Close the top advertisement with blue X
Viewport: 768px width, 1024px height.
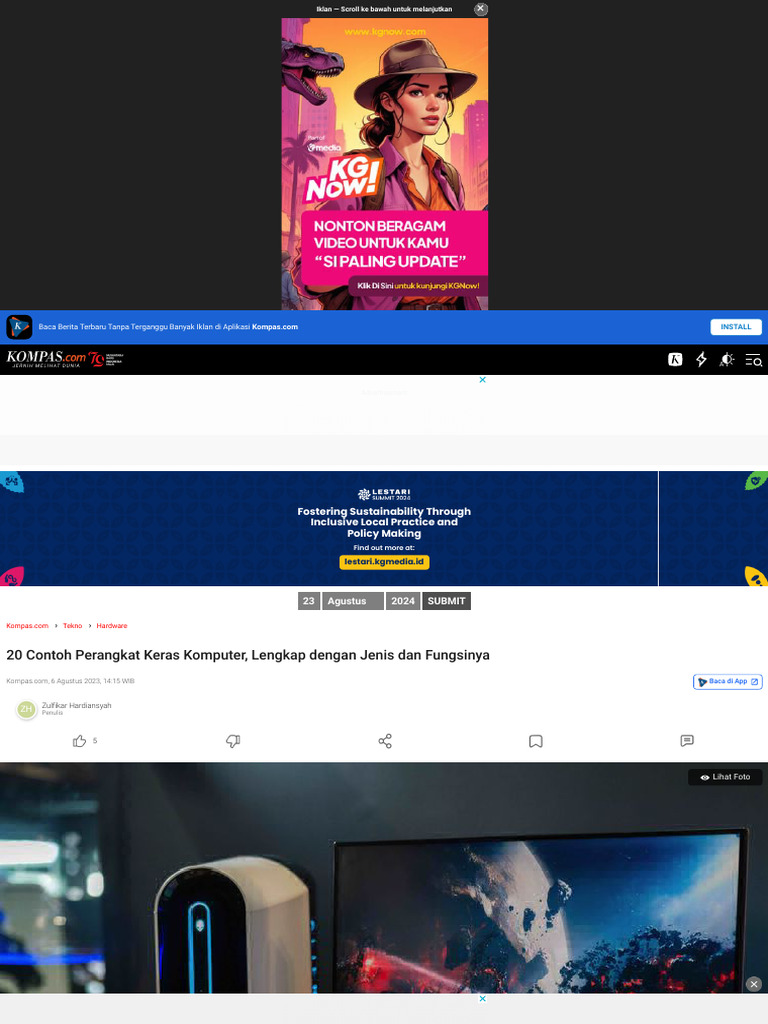coord(483,379)
